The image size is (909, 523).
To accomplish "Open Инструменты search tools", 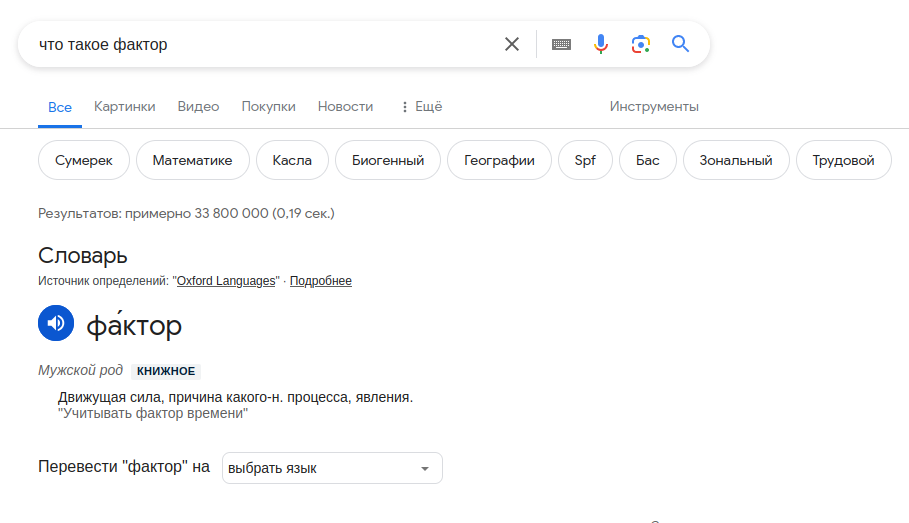I will pos(654,107).
